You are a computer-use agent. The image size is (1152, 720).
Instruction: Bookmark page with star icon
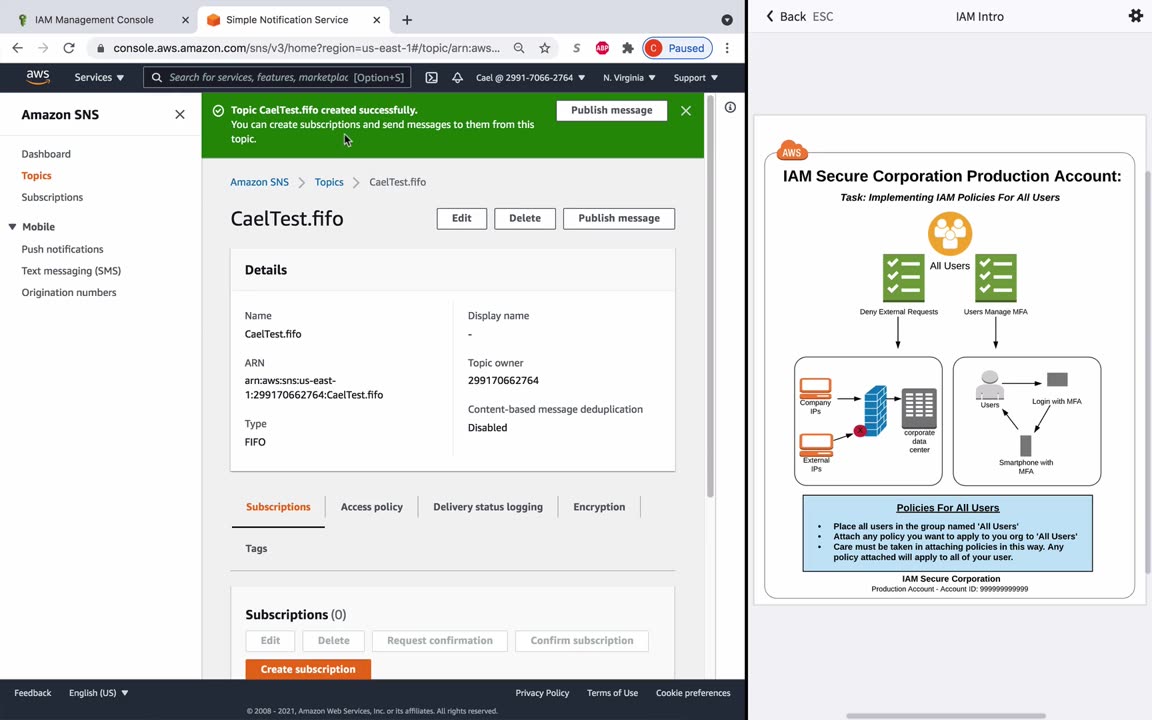[544, 48]
